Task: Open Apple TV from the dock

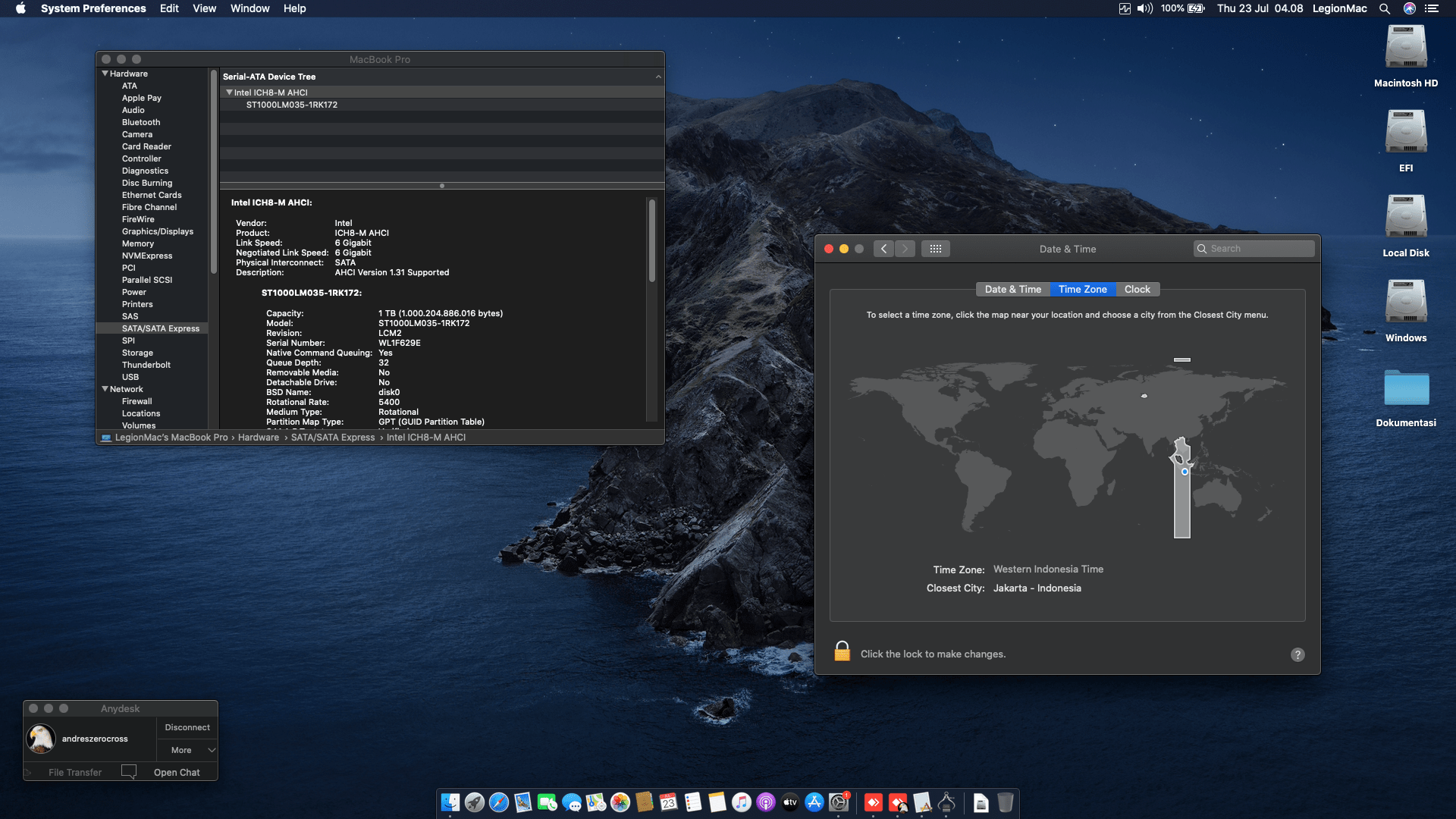Action: pos(790,802)
